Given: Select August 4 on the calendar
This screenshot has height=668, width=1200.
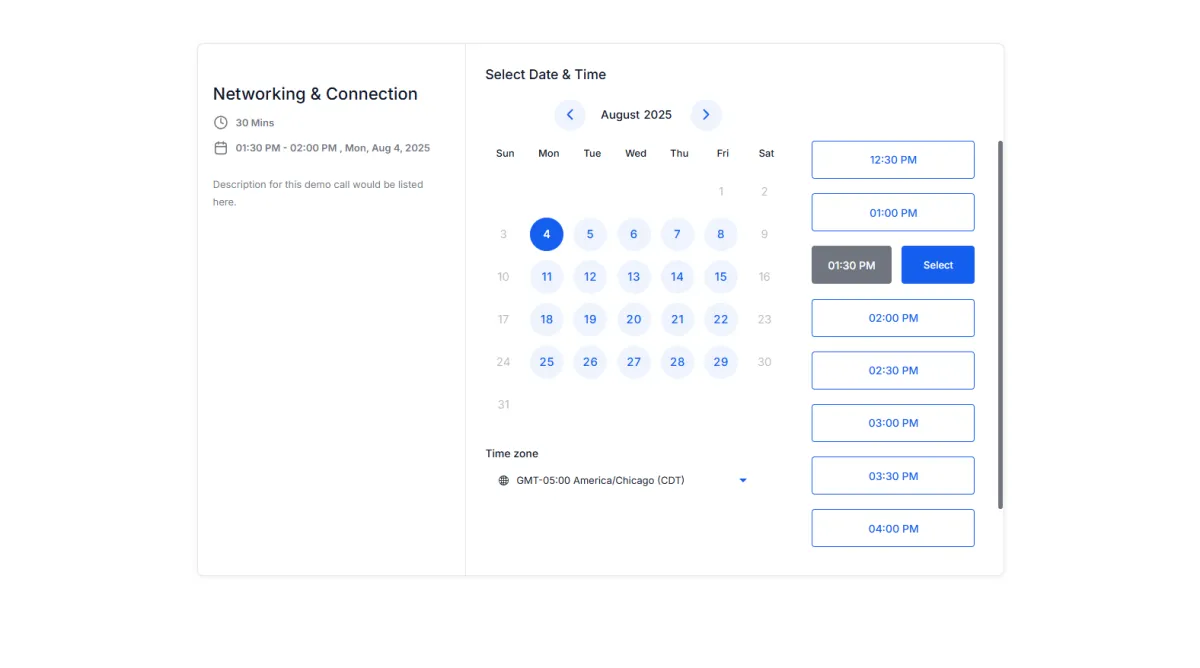Looking at the screenshot, I should (547, 235).
